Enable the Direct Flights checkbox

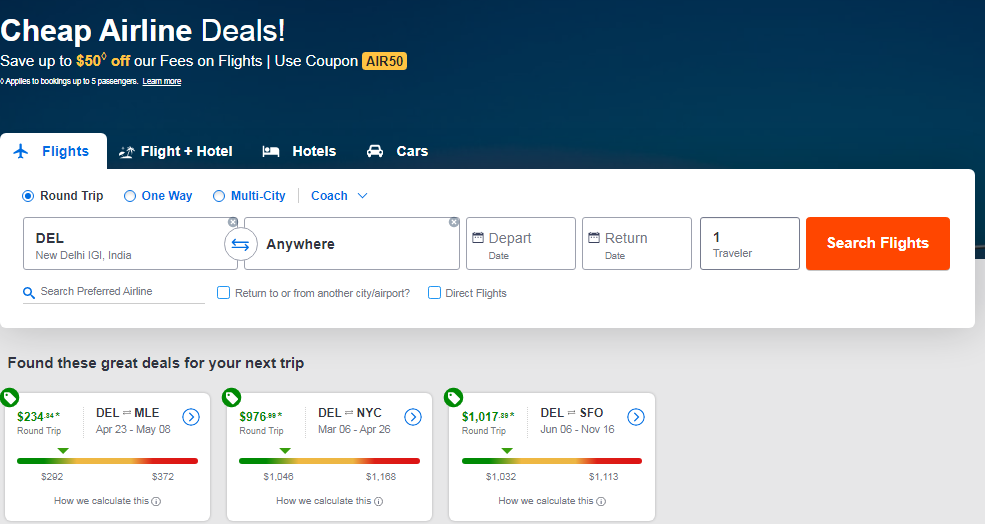tap(434, 293)
